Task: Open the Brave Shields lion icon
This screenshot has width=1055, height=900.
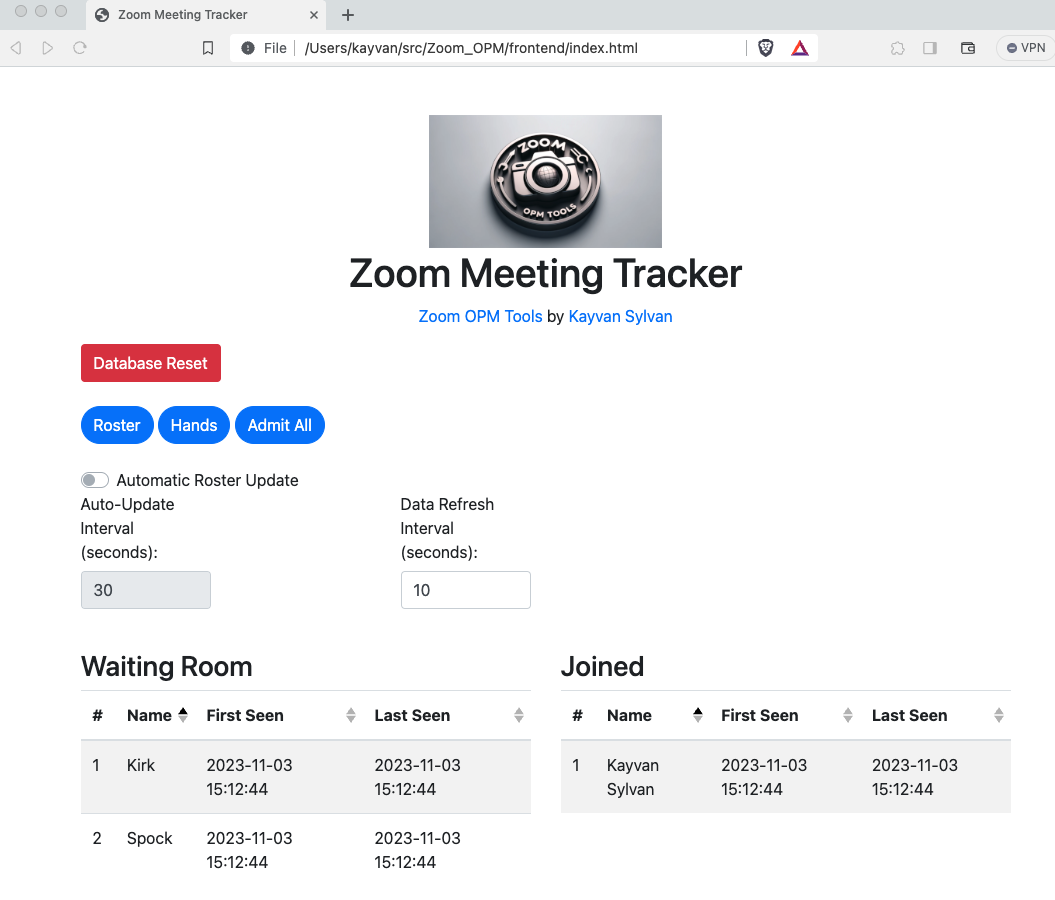Action: pos(766,48)
